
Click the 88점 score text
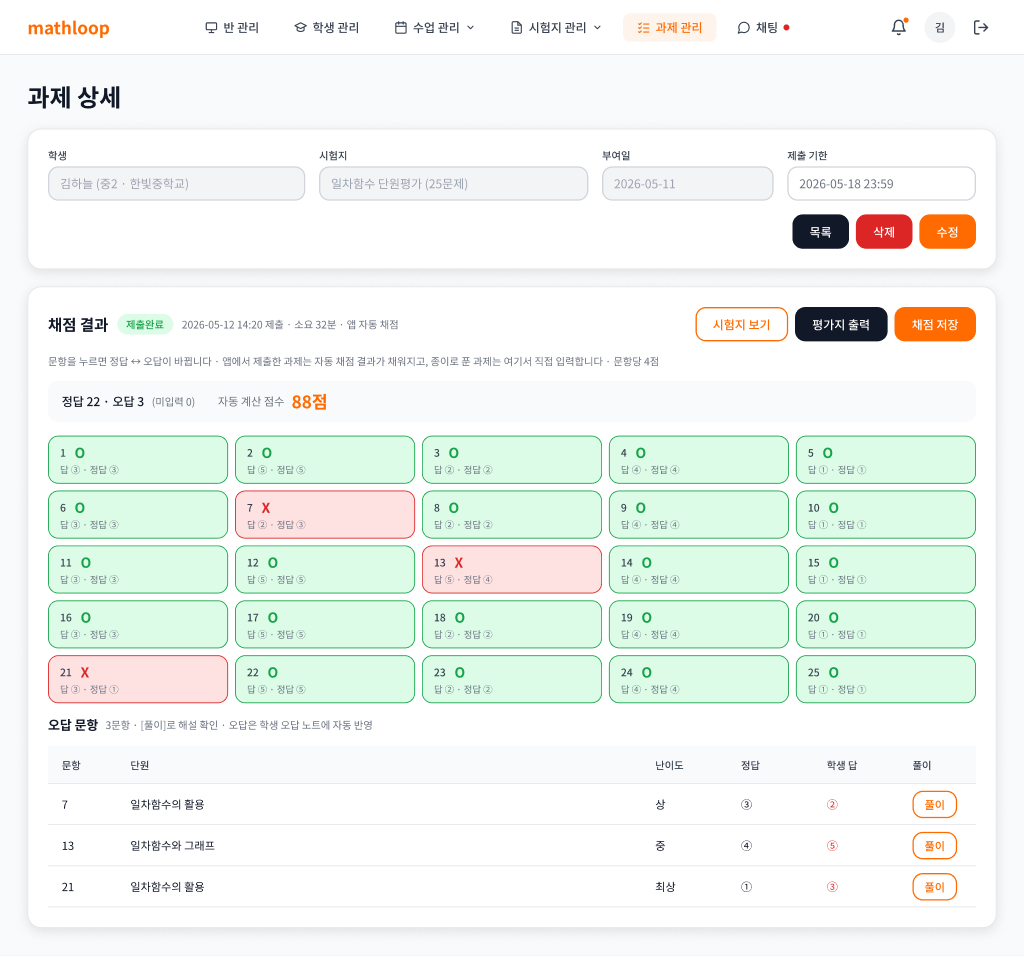click(x=309, y=402)
